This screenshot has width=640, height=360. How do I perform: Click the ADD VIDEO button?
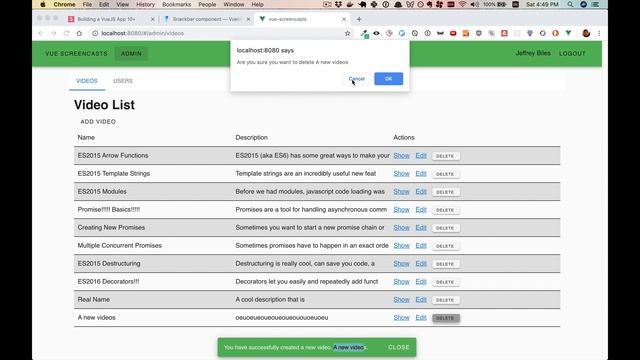(98, 122)
